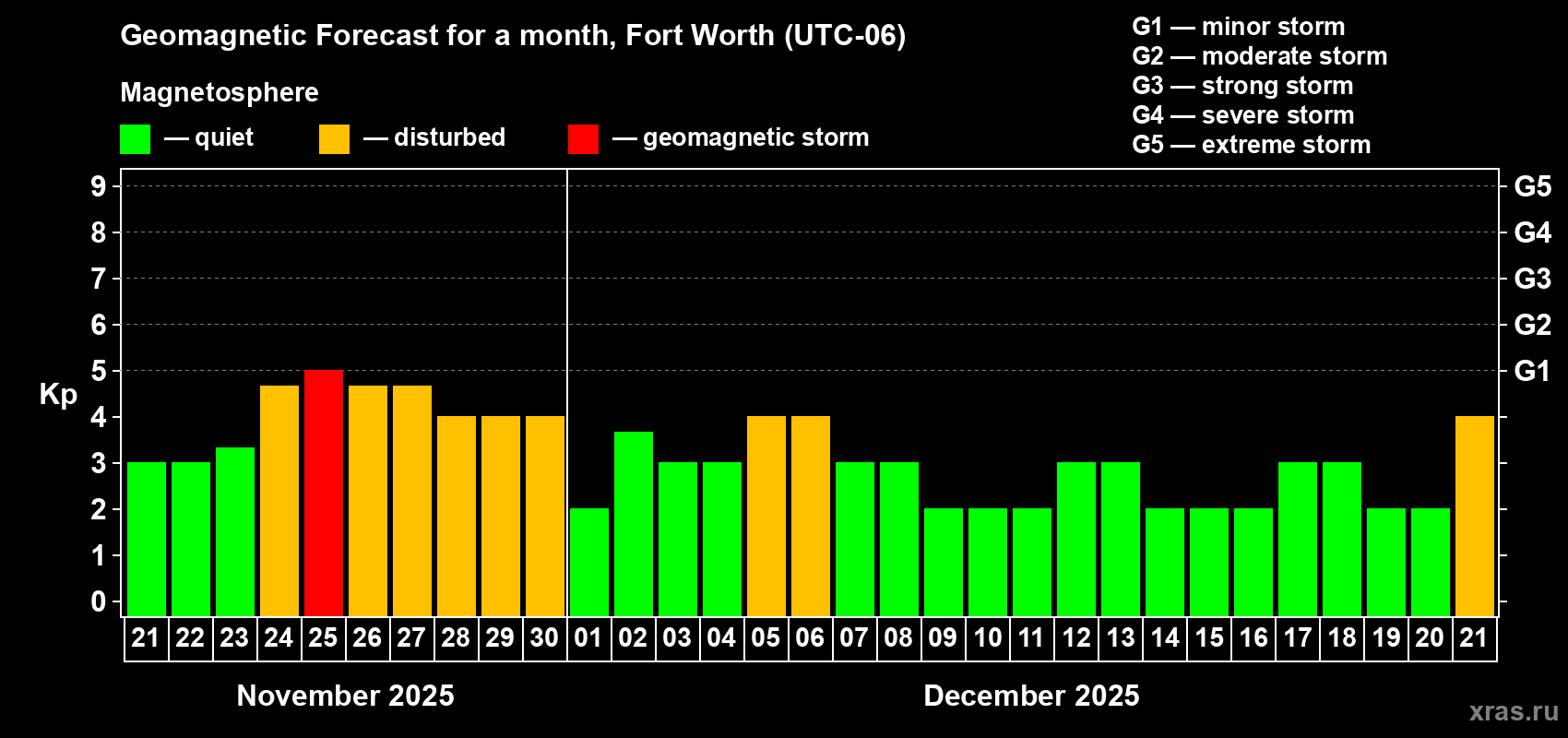This screenshot has height=738, width=1568.
Task: Select the green bar for November 23
Action: click(x=235, y=531)
